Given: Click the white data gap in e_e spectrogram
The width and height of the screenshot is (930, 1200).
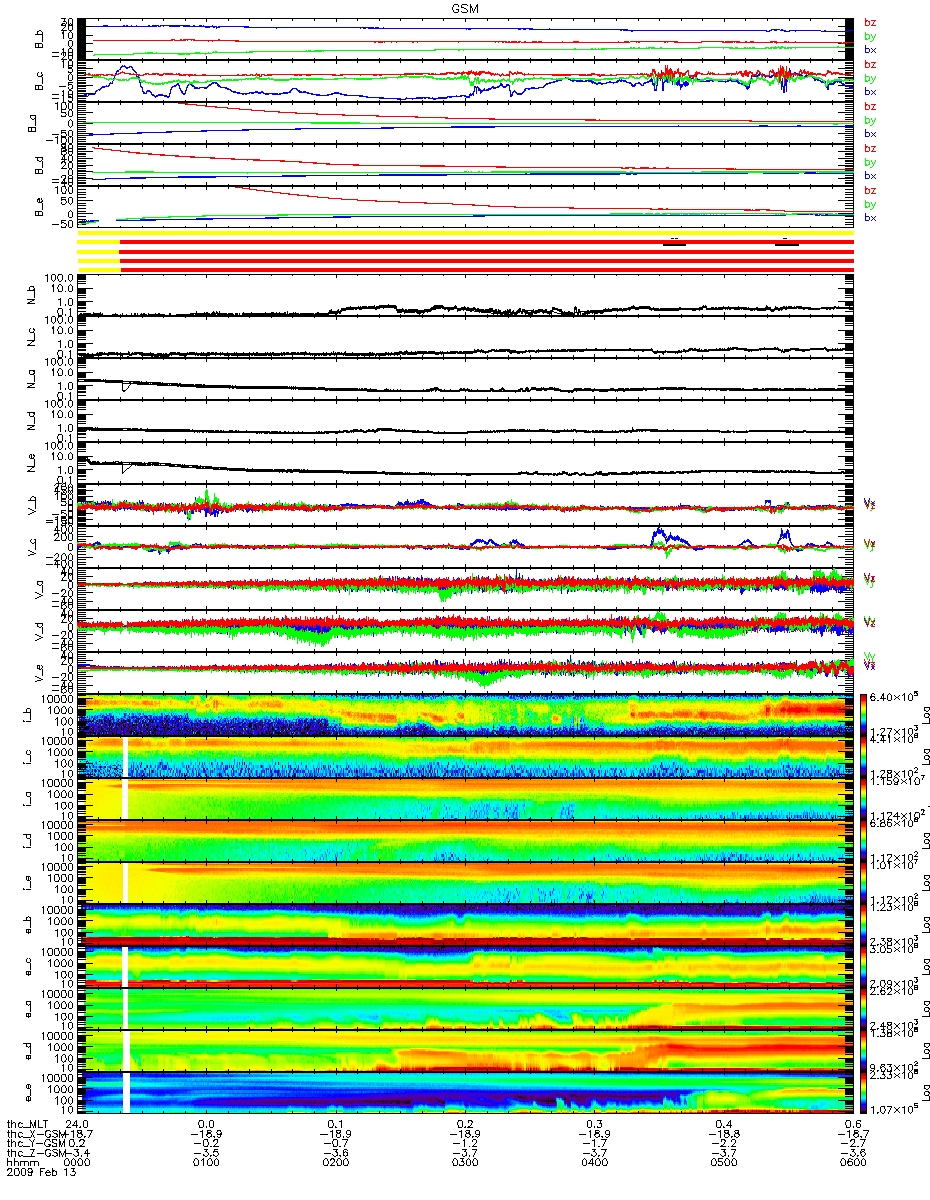Looking at the screenshot, I should (x=126, y=1093).
